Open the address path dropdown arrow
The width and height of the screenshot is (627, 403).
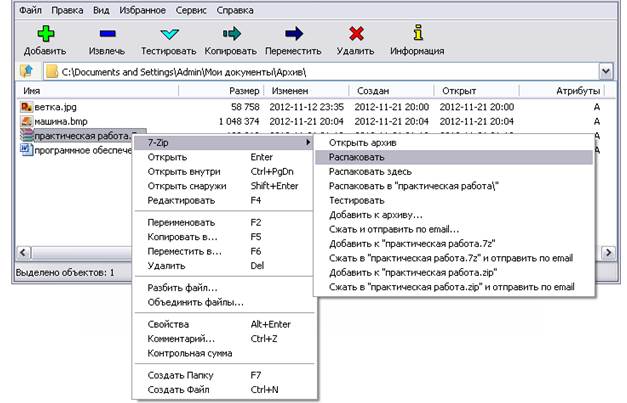point(606,72)
